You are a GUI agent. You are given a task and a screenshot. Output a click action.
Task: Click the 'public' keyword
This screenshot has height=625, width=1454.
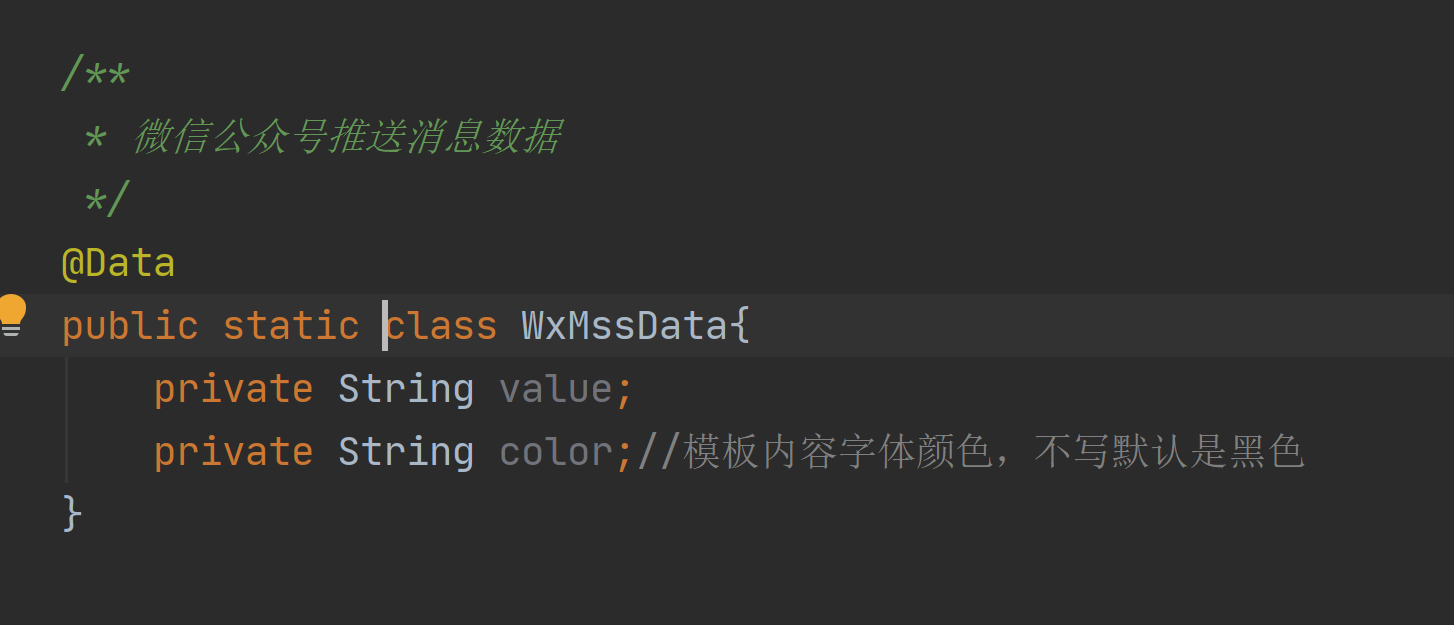tap(130, 327)
